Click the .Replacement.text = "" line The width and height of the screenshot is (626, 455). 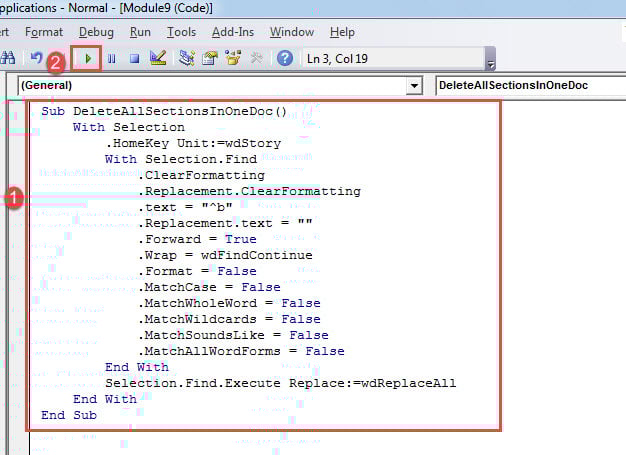[x=225, y=223]
